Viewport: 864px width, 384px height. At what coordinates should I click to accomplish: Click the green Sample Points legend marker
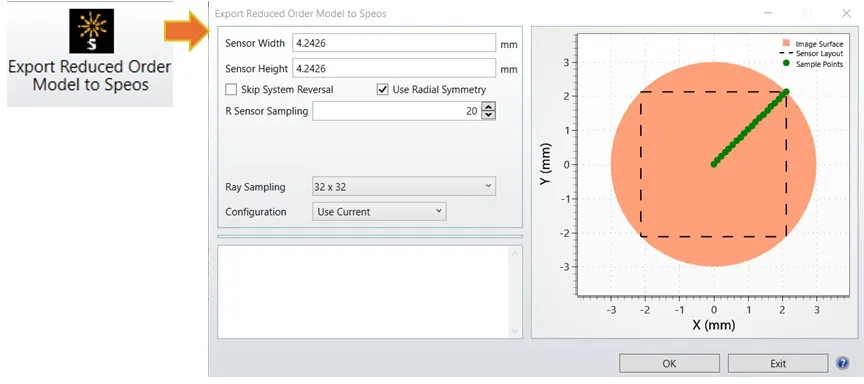(786, 64)
